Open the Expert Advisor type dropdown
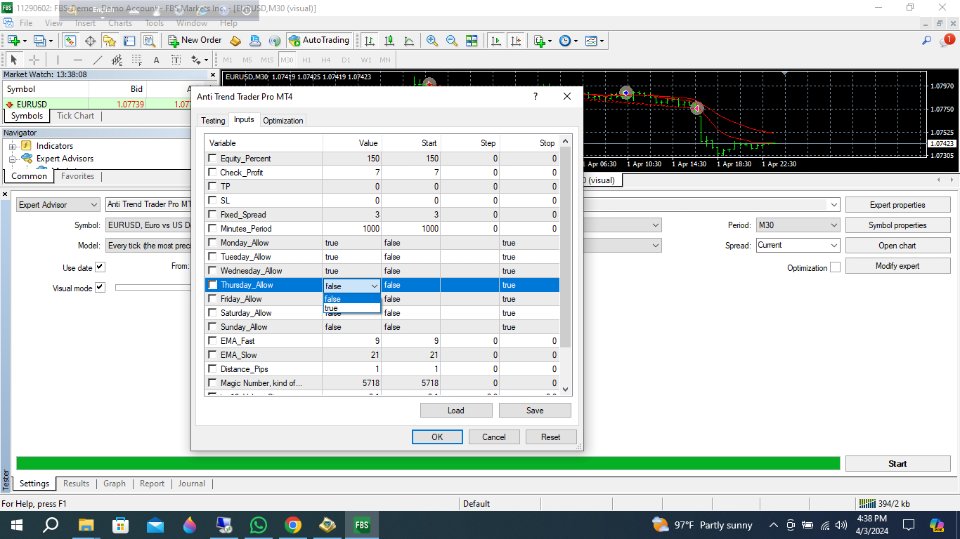The image size is (960, 539). (58, 205)
